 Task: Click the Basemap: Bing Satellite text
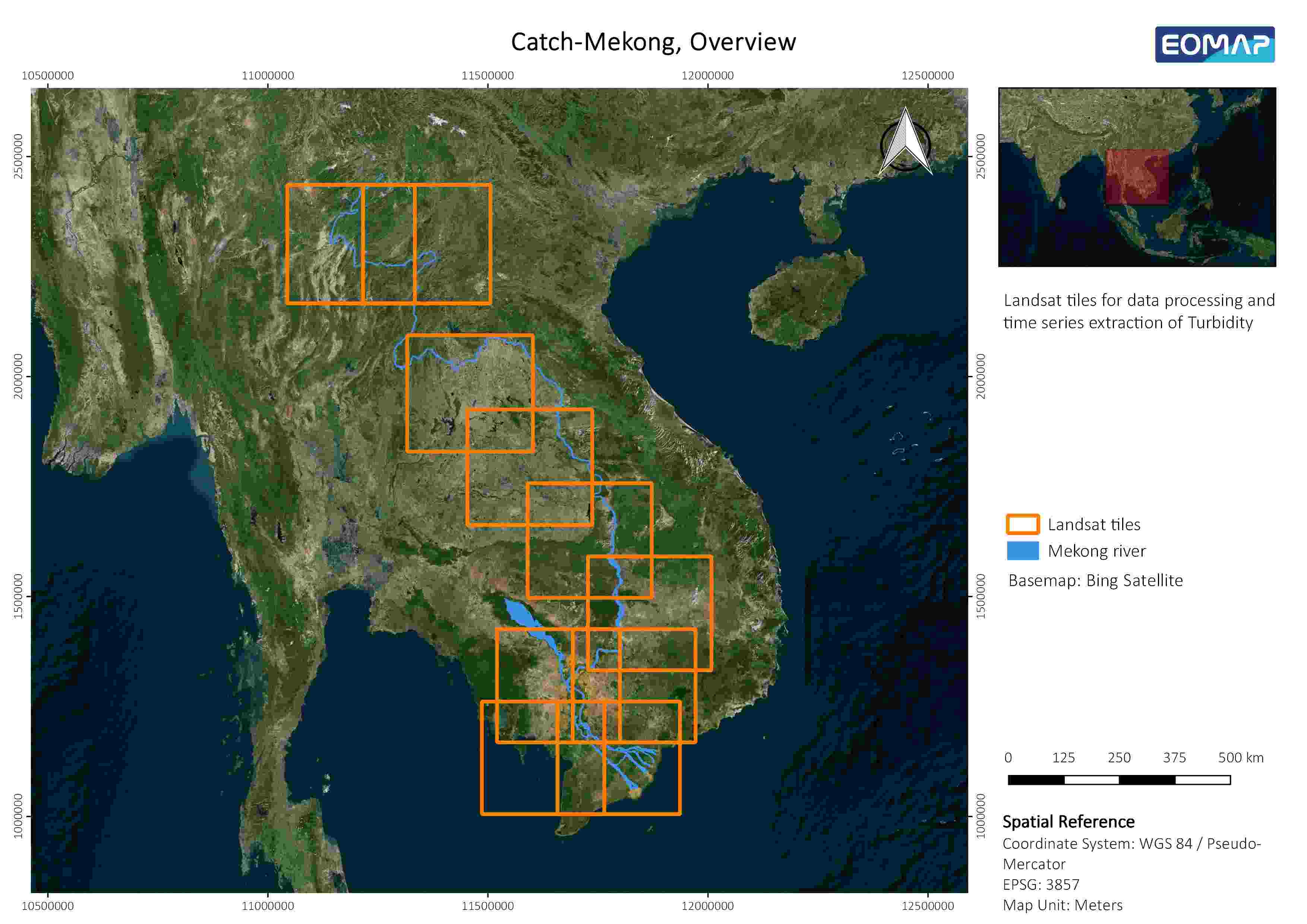coord(1095,580)
